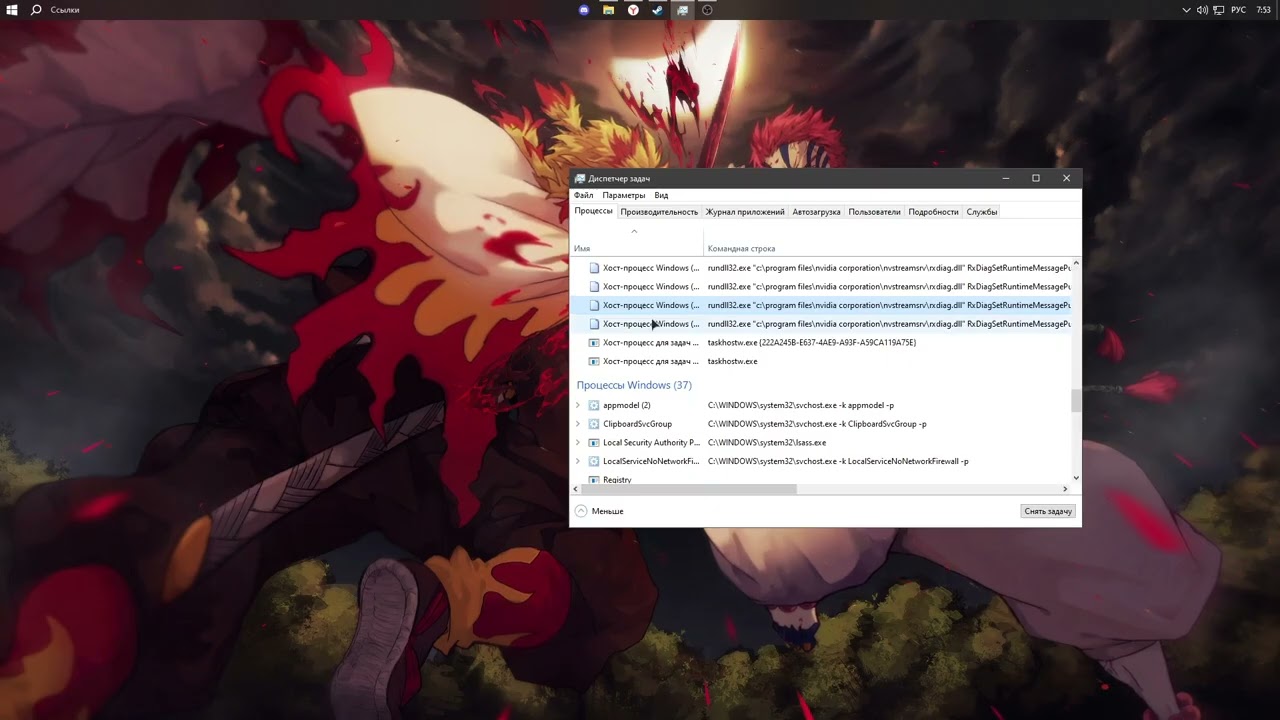Collapse Task Manager with Меньше toggle
The height and width of the screenshot is (720, 1280).
click(x=598, y=511)
